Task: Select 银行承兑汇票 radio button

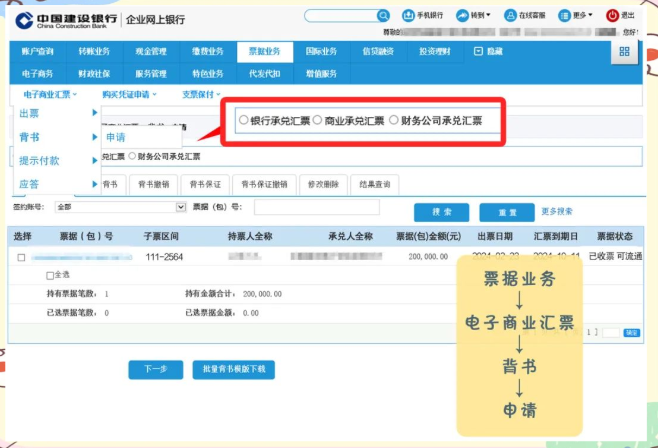Action: click(x=243, y=120)
